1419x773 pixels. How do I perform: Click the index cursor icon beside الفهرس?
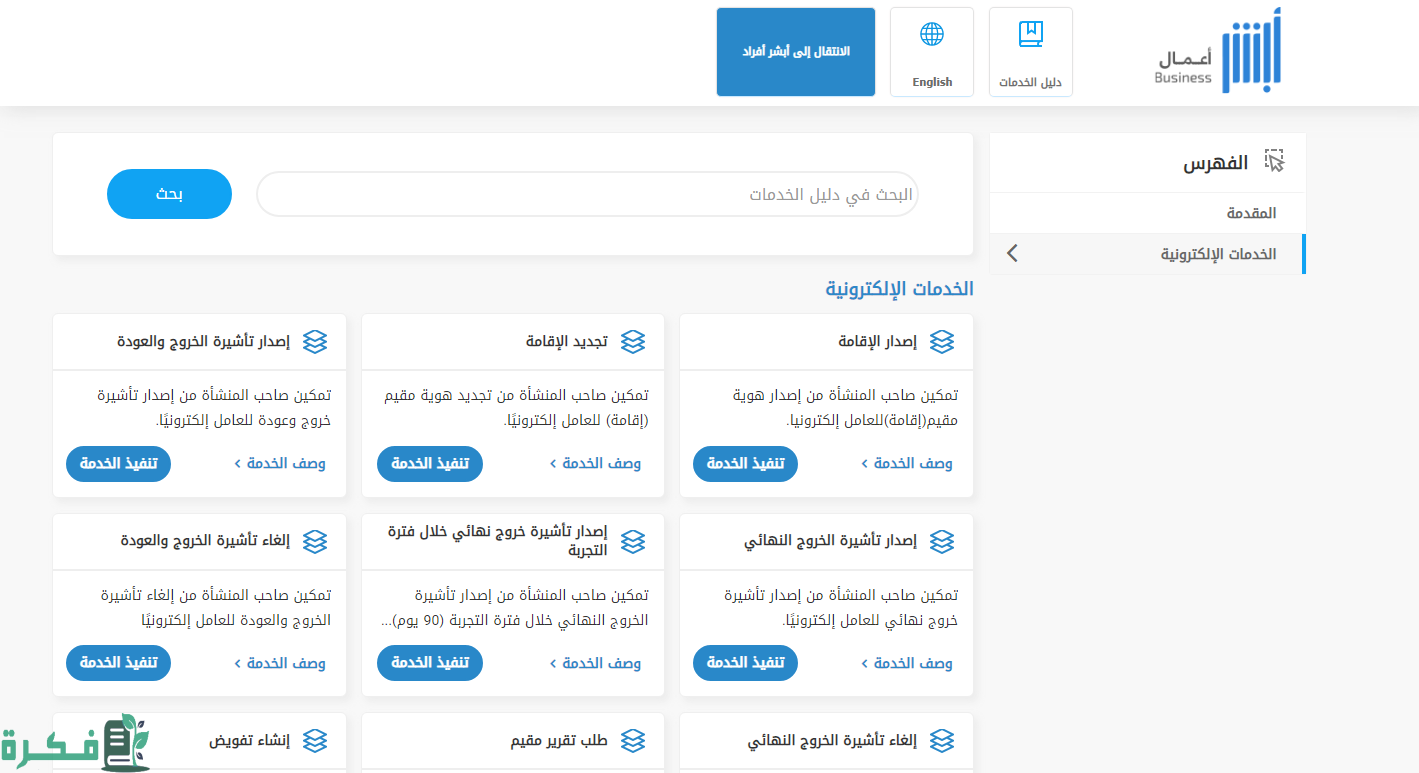tap(1274, 161)
